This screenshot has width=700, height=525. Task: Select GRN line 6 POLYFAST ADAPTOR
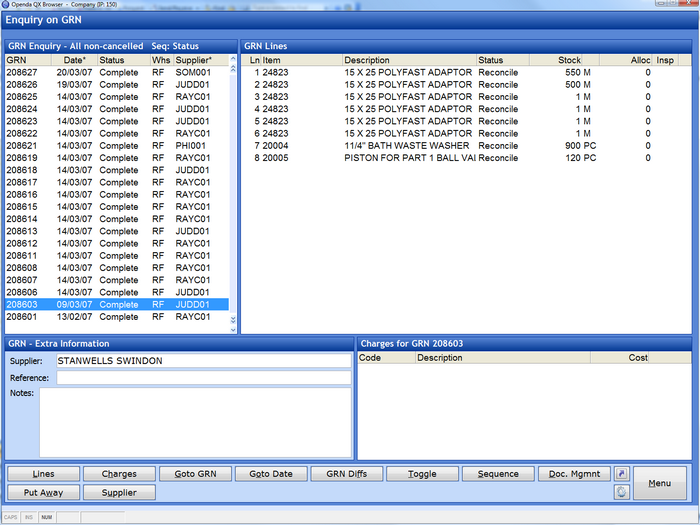click(x=466, y=133)
